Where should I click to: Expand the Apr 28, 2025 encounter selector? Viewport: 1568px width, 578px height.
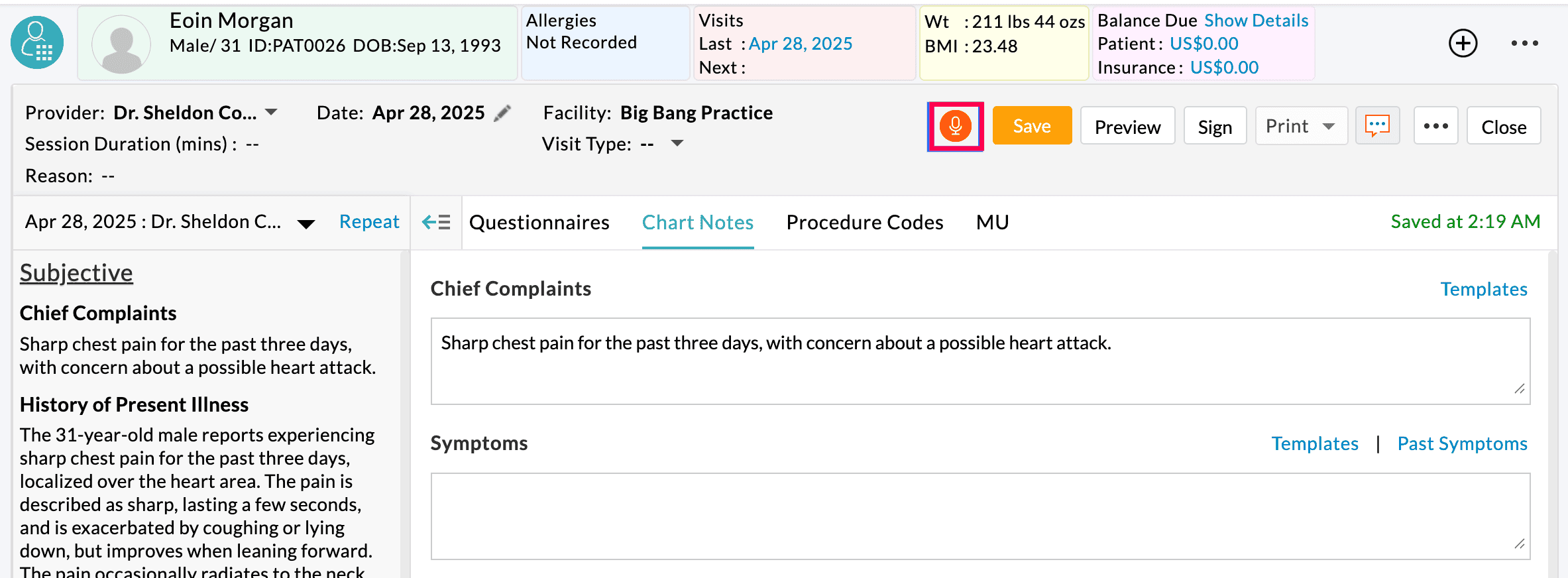[306, 223]
